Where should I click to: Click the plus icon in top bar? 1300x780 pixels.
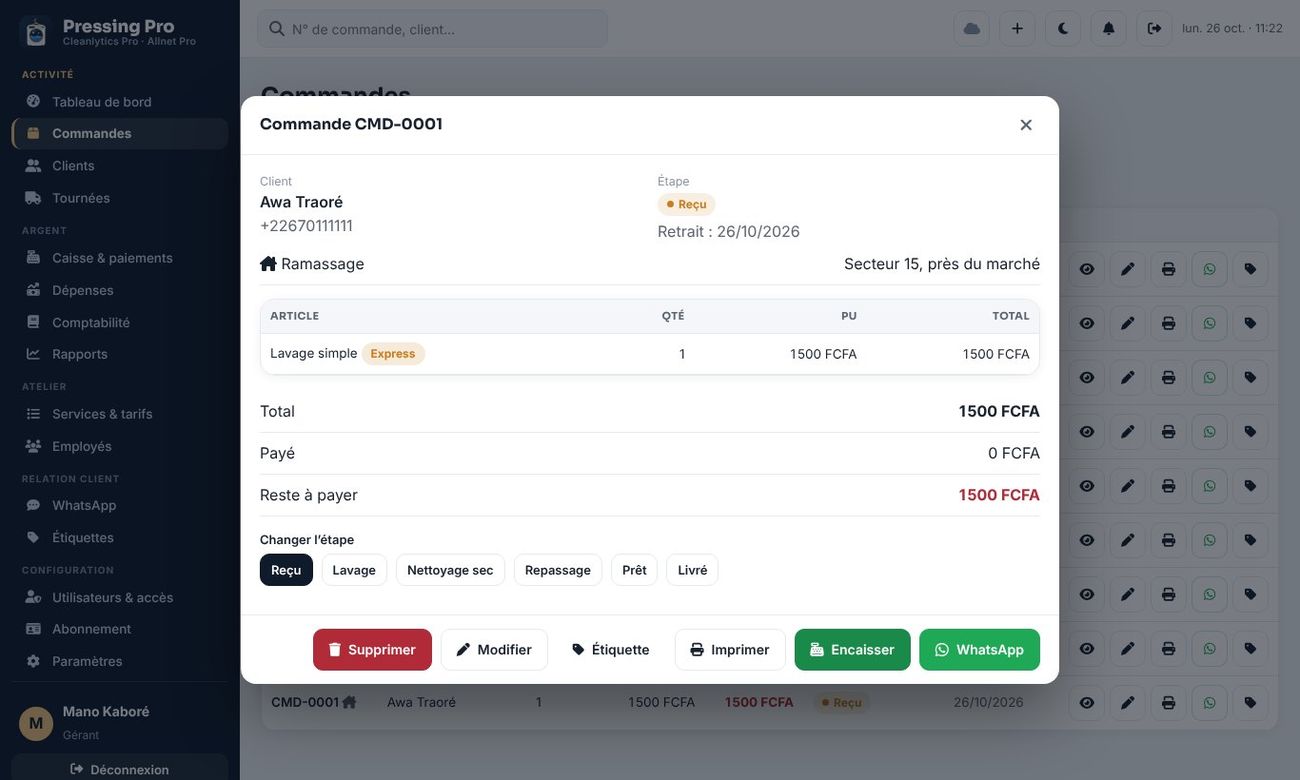1017,28
